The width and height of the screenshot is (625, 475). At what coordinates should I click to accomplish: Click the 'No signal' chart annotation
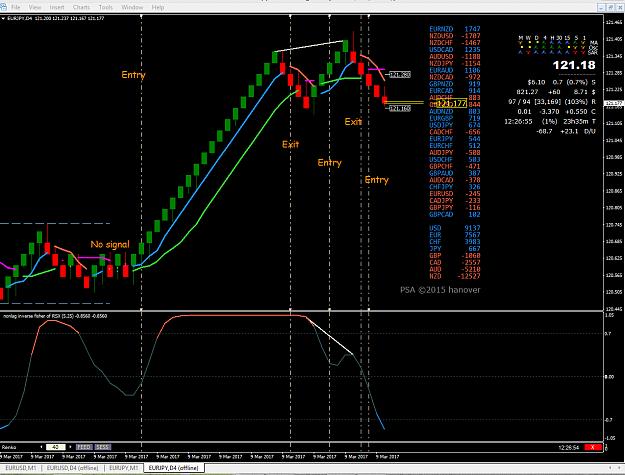tap(110, 244)
